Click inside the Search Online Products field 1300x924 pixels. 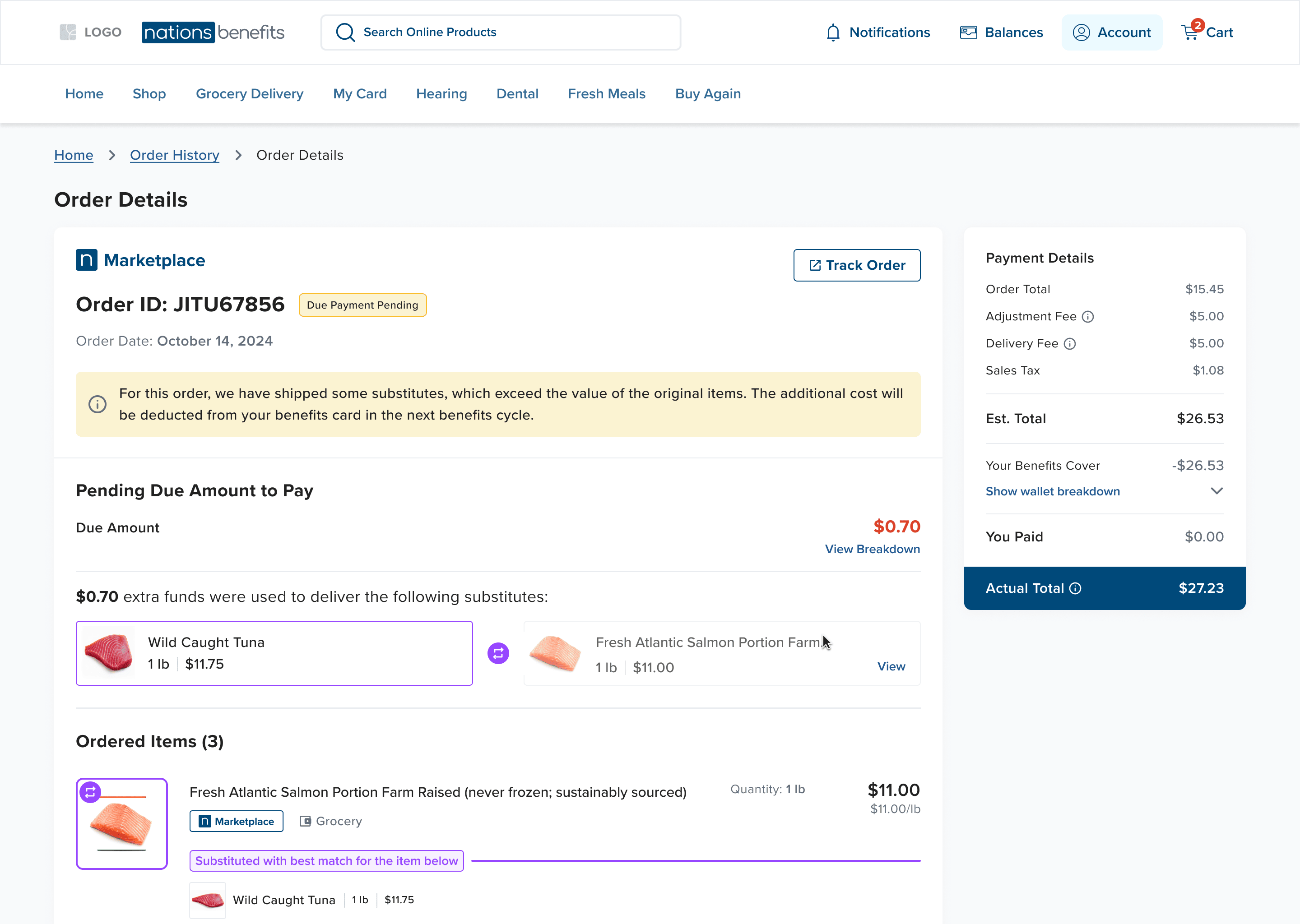(x=501, y=32)
